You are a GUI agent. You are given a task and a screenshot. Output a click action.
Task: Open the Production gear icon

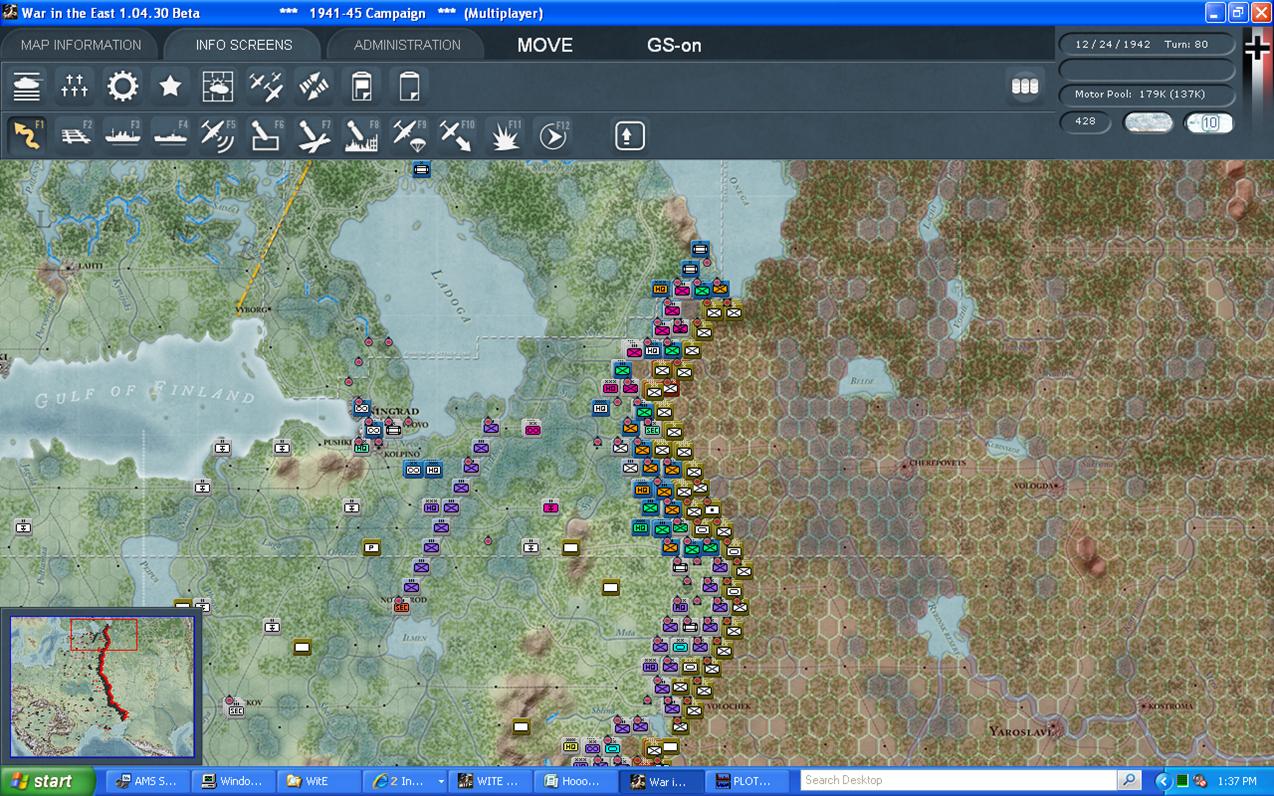click(x=123, y=86)
